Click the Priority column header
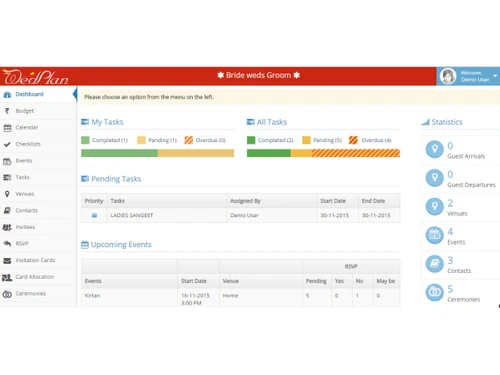The width and height of the screenshot is (500, 375). 94,201
